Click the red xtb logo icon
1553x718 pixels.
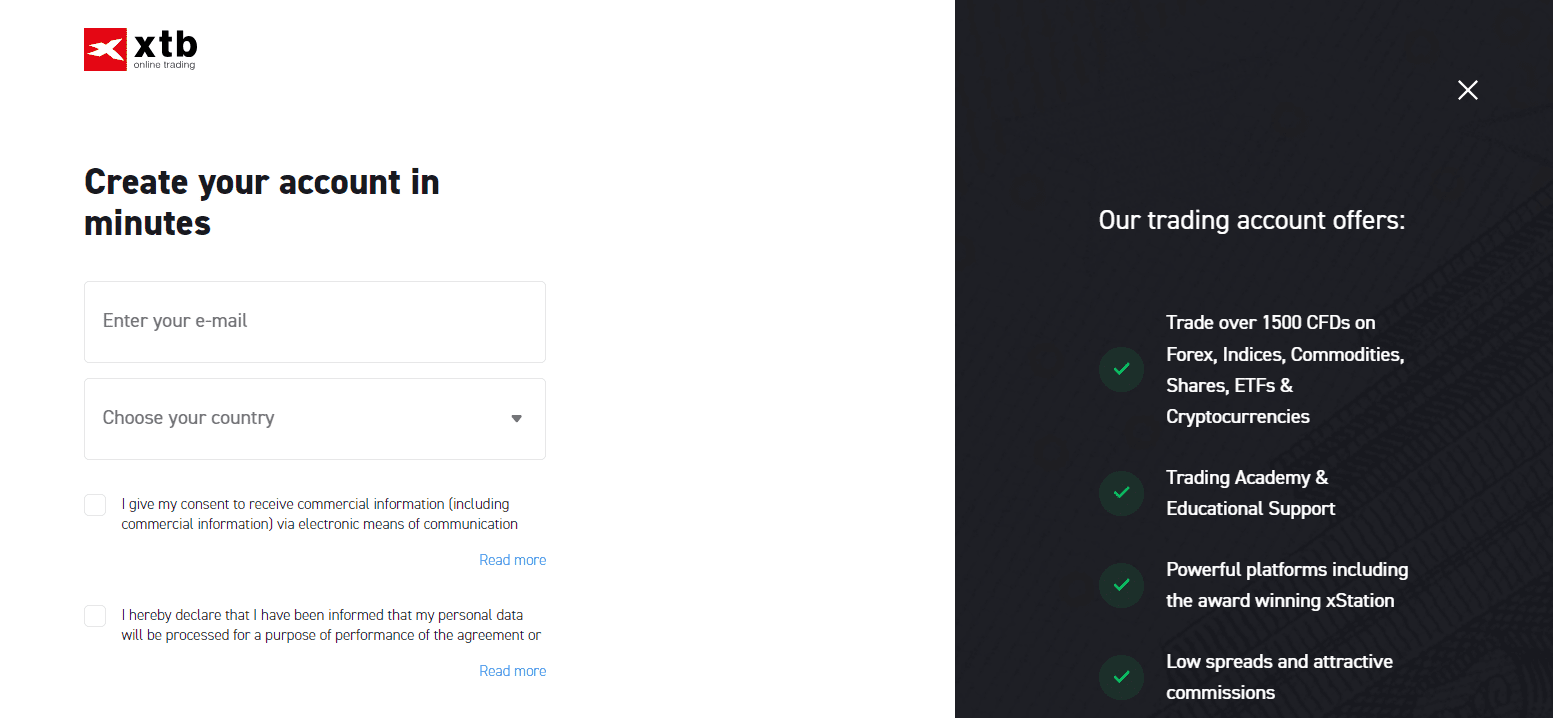(105, 50)
